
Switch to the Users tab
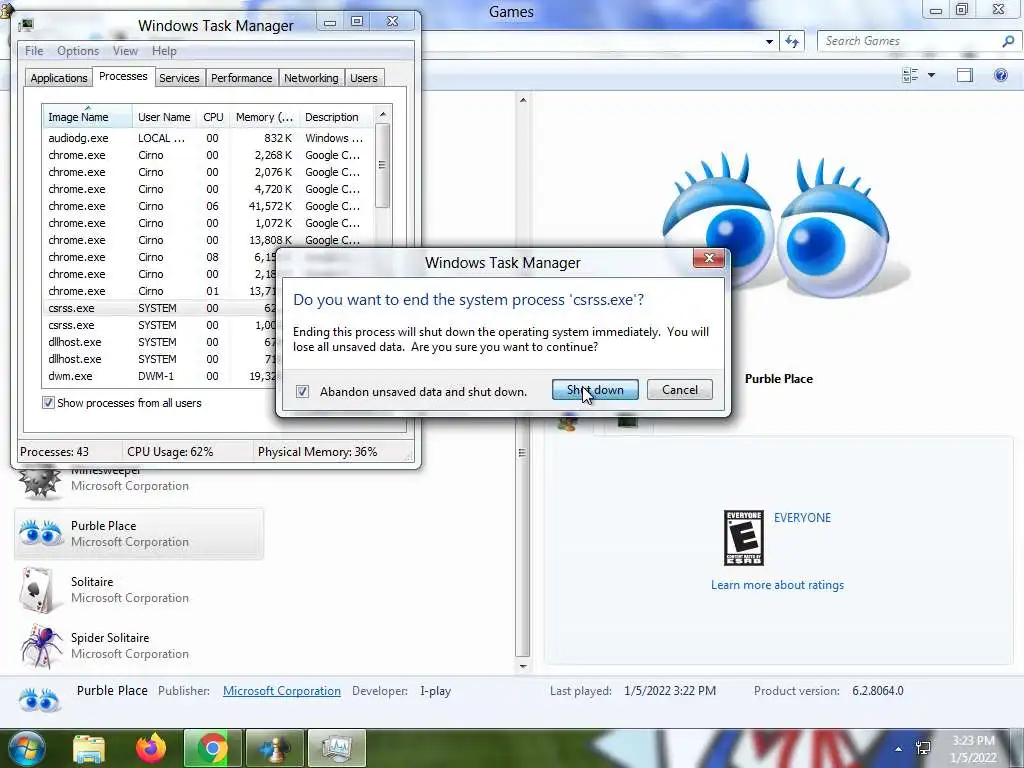364,78
